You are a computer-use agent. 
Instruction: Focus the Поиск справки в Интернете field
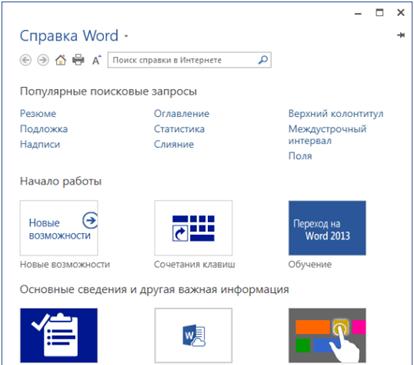coord(189,60)
